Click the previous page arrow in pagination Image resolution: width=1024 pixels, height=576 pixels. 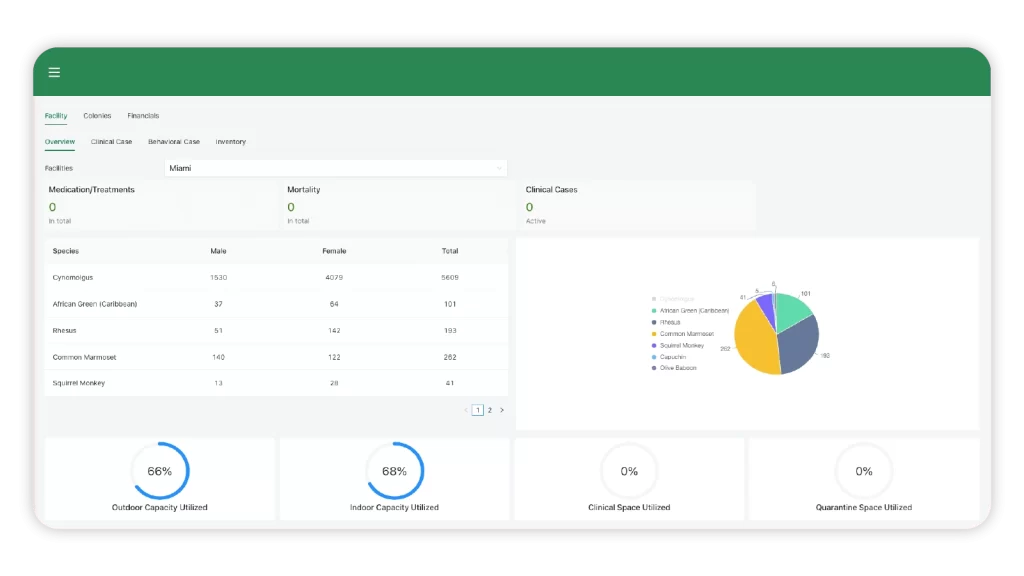pyautogui.click(x=466, y=410)
